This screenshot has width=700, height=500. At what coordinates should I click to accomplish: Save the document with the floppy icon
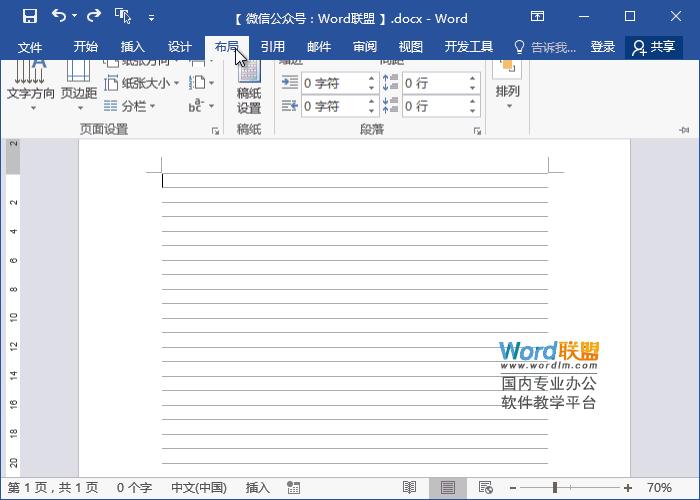click(x=30, y=17)
